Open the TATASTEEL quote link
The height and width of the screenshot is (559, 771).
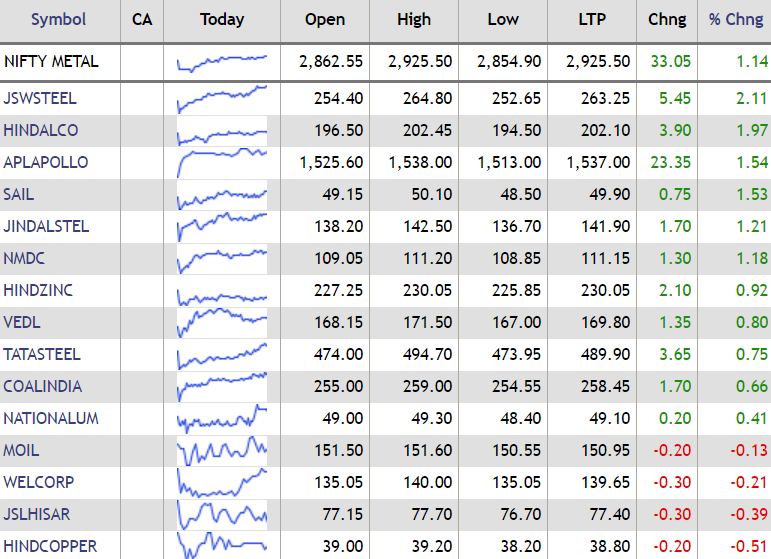tap(42, 354)
